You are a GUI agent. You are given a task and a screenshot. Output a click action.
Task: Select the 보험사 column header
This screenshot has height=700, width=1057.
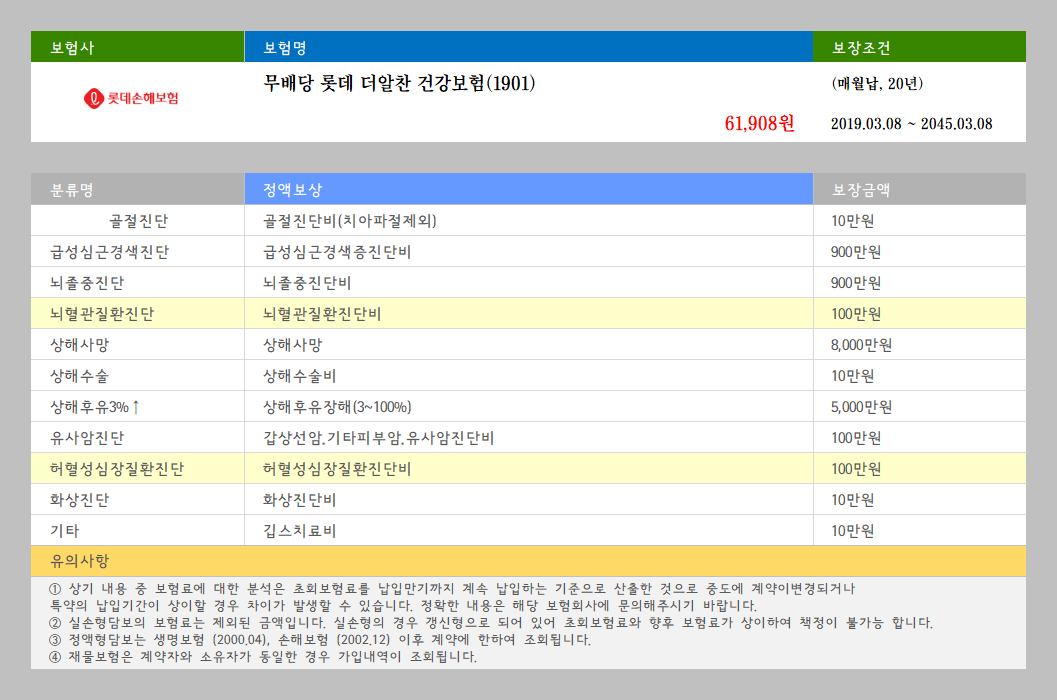click(x=138, y=47)
